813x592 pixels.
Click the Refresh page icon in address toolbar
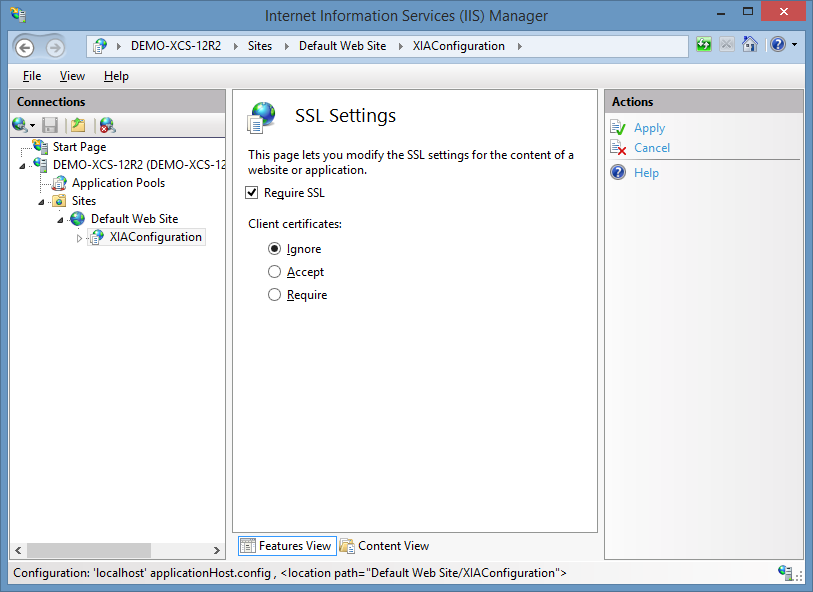point(704,45)
